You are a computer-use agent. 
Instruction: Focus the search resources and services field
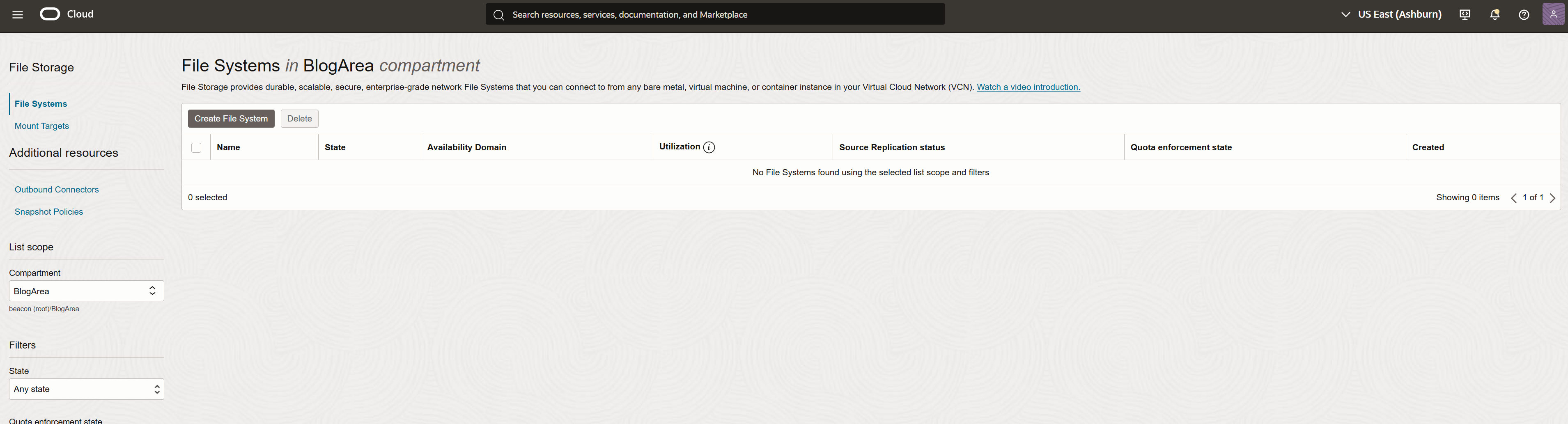click(x=715, y=15)
